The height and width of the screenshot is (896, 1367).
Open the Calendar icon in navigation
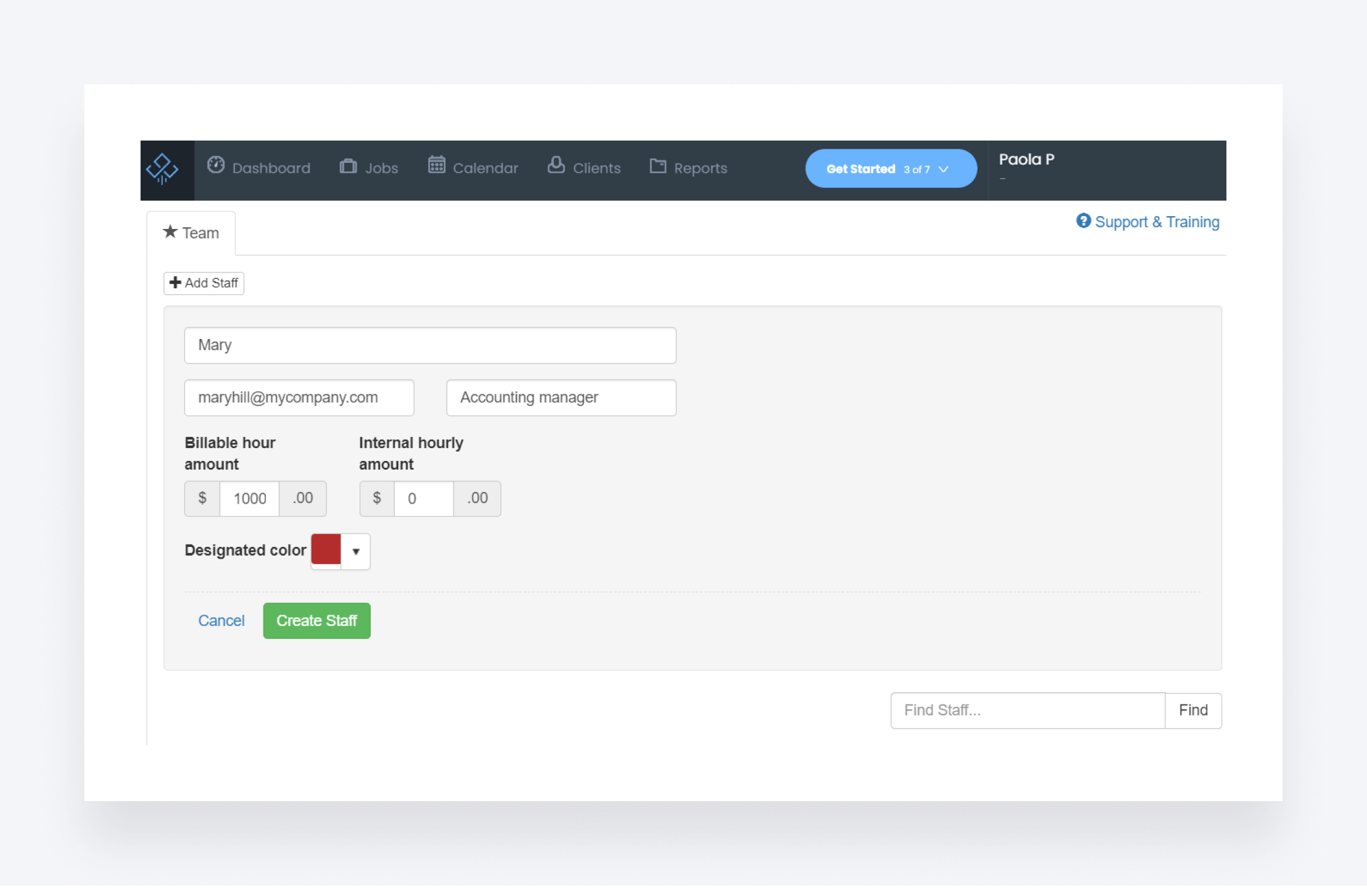click(x=436, y=166)
